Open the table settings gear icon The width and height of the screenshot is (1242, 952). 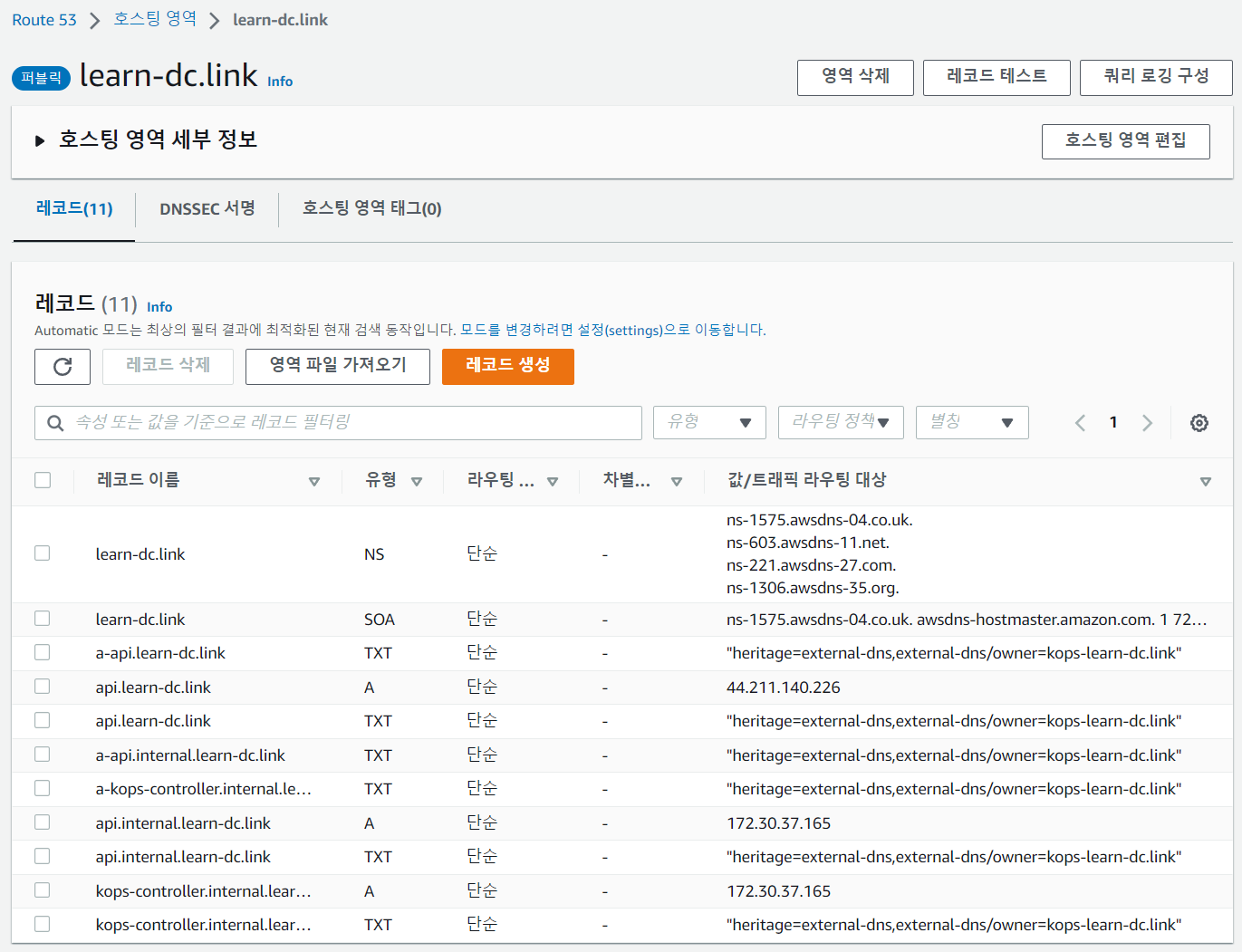pyautogui.click(x=1199, y=423)
